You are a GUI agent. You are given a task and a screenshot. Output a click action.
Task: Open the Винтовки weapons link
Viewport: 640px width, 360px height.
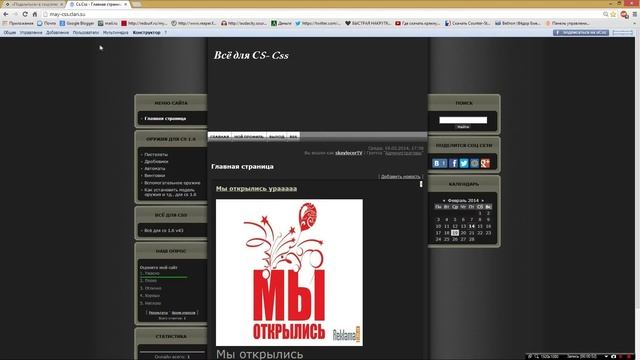pos(155,176)
